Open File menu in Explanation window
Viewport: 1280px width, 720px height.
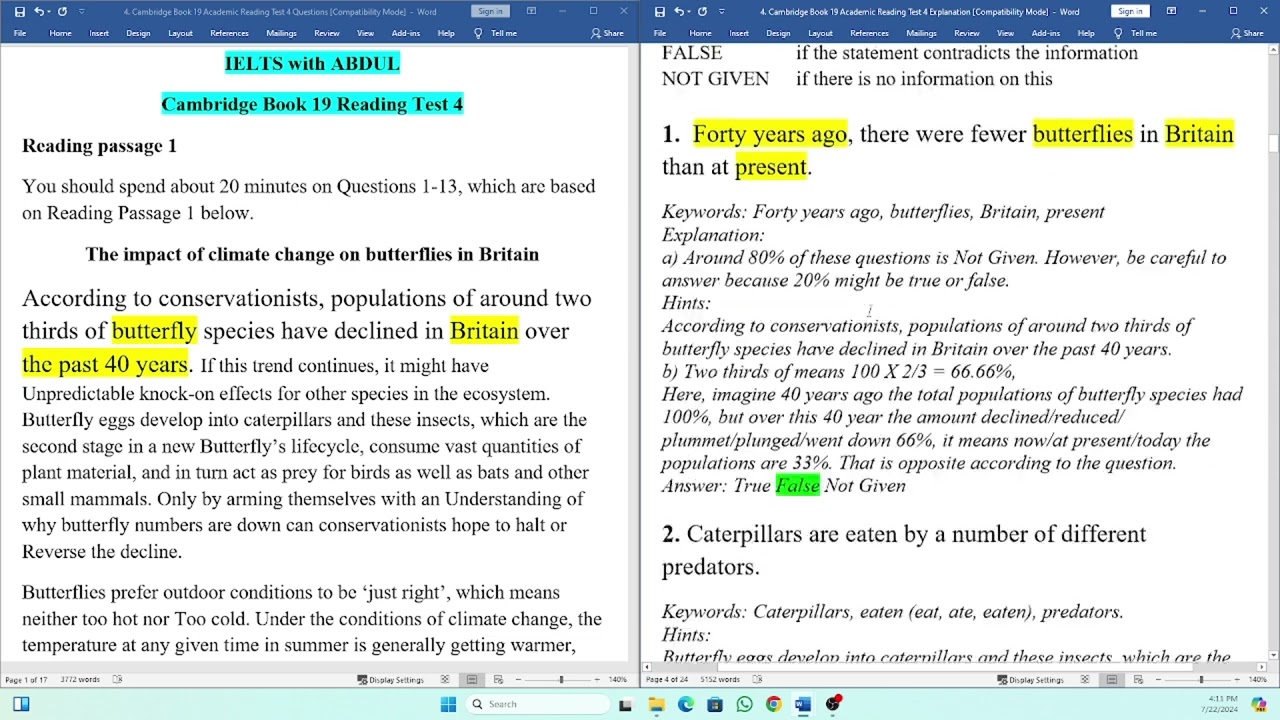[660, 33]
